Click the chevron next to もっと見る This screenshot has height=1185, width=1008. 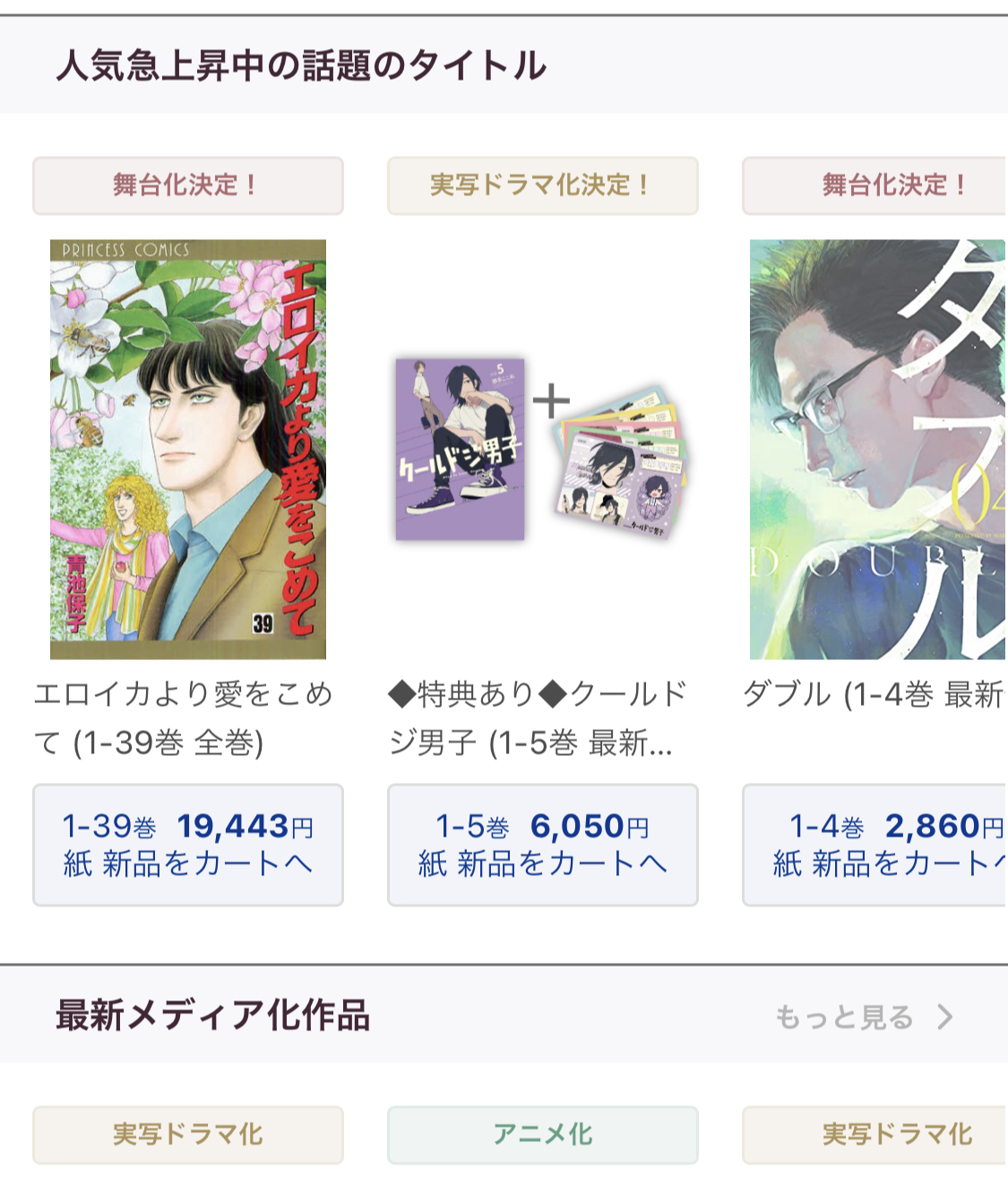point(944,1017)
